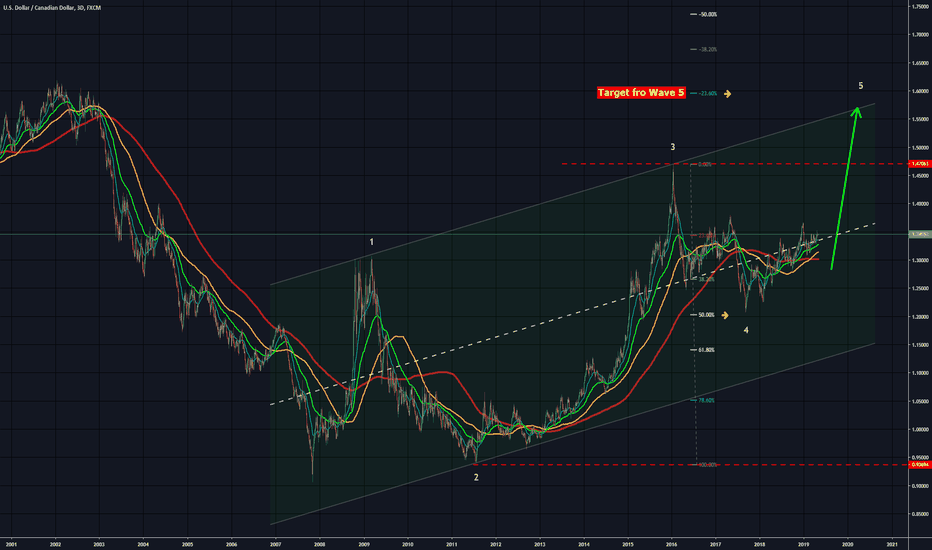Click the 1.40000 price axis label
The height and width of the screenshot is (550, 932).
pos(920,204)
